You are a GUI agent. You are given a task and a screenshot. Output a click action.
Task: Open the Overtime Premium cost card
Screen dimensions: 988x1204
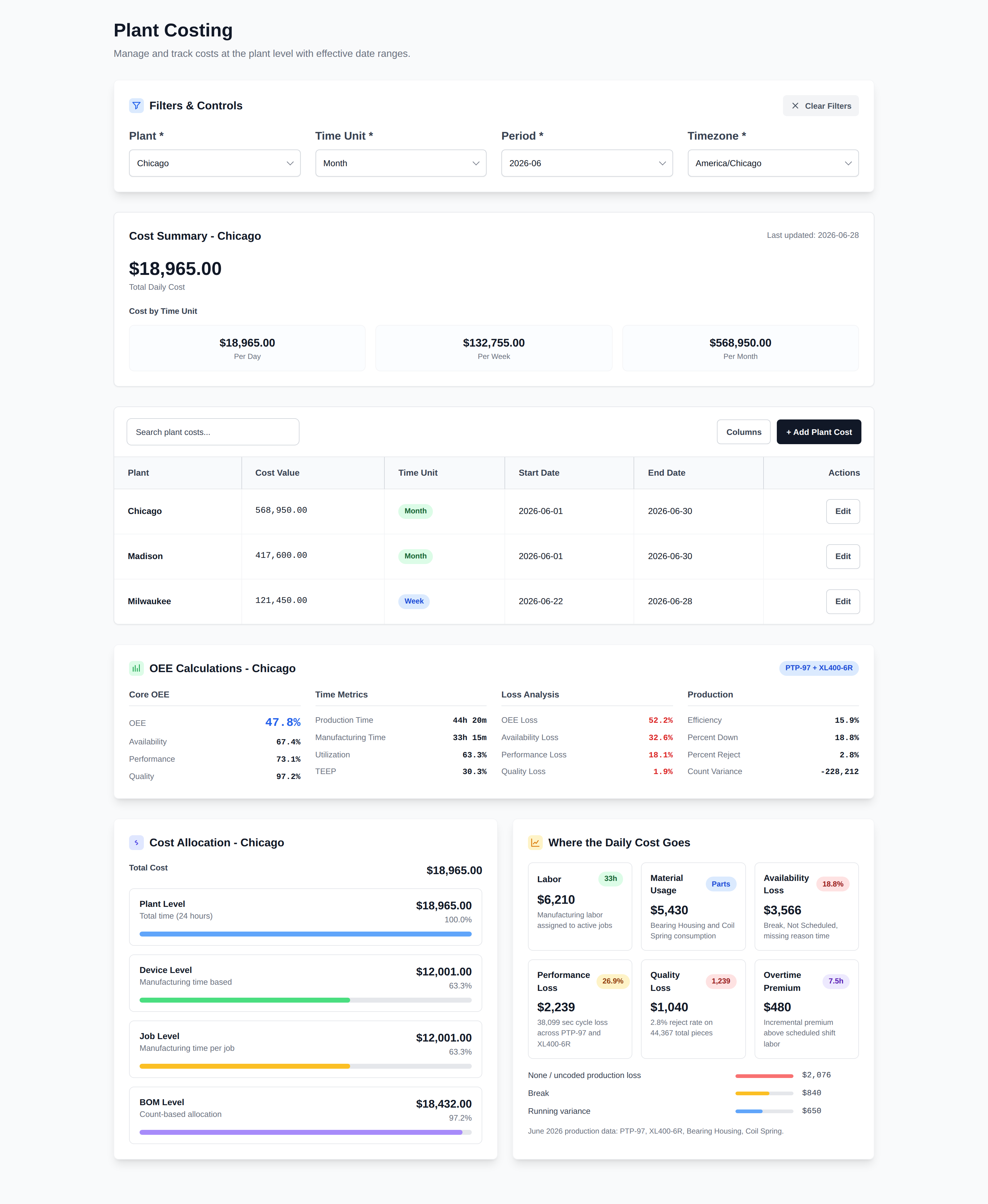tap(806, 1009)
